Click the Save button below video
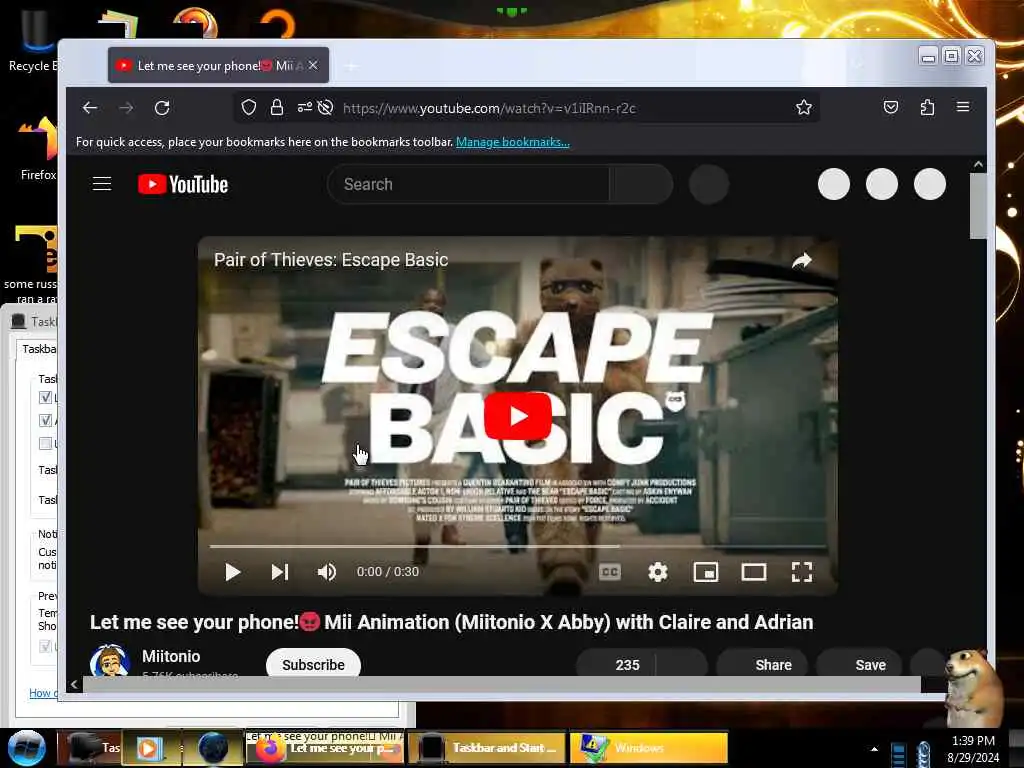This screenshot has width=1024, height=768. click(859, 665)
